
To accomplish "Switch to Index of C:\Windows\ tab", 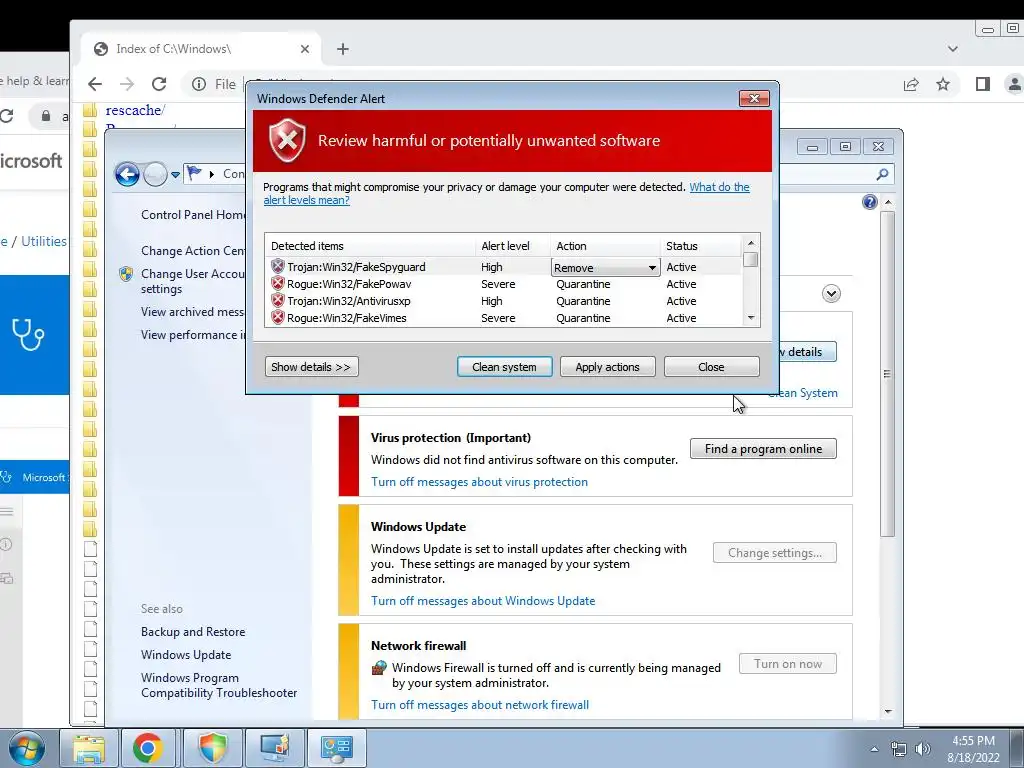I will [x=201, y=49].
